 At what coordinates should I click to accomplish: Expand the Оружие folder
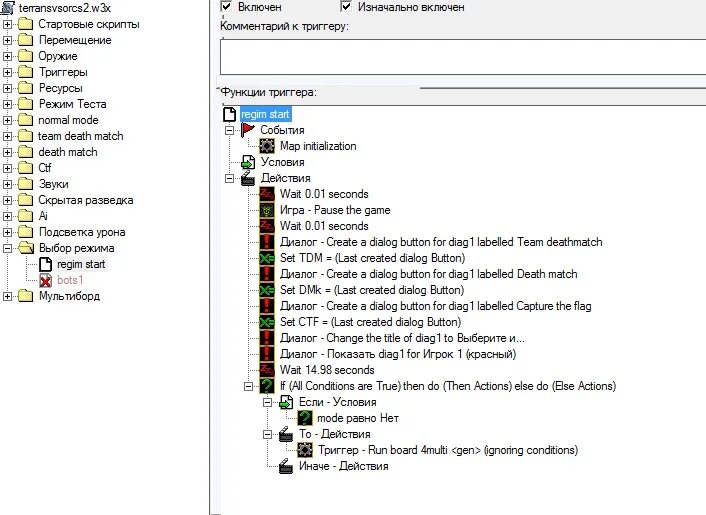[7, 56]
